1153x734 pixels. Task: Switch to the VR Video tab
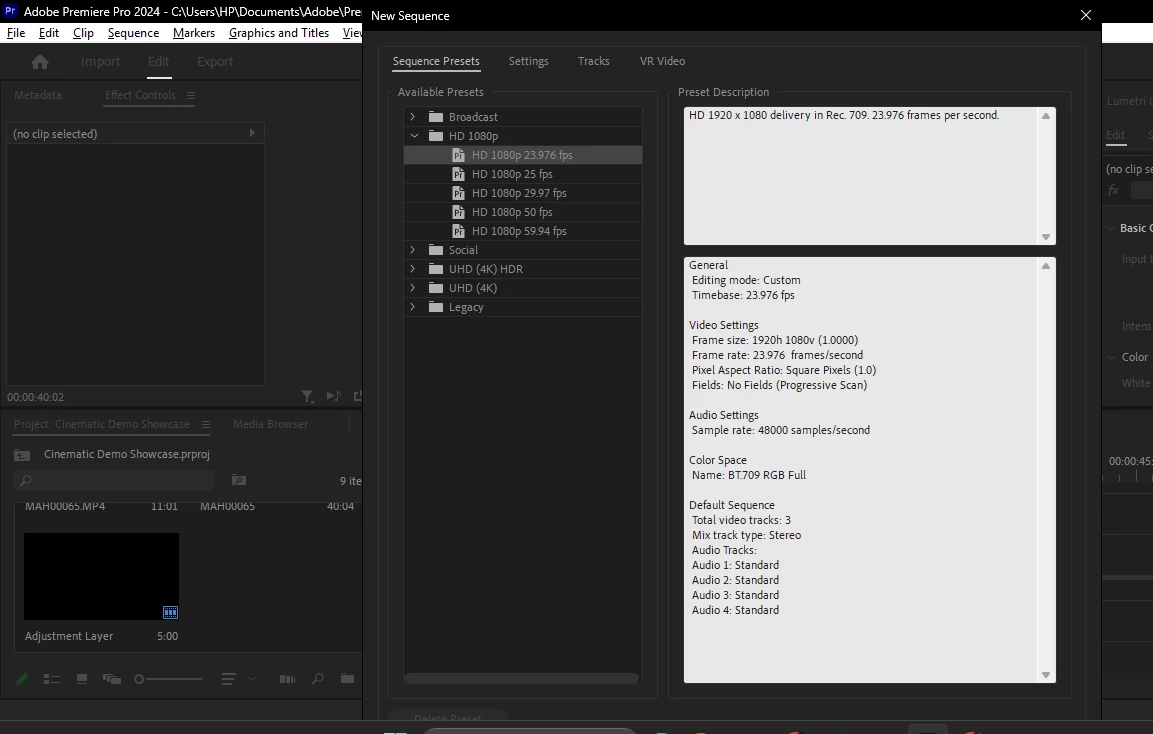pyautogui.click(x=662, y=61)
